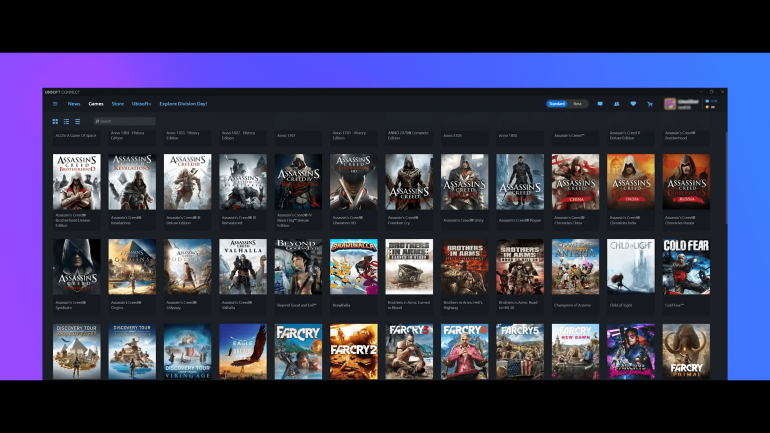Open Assassin's Creed Valhalla cover

pyautogui.click(x=243, y=267)
